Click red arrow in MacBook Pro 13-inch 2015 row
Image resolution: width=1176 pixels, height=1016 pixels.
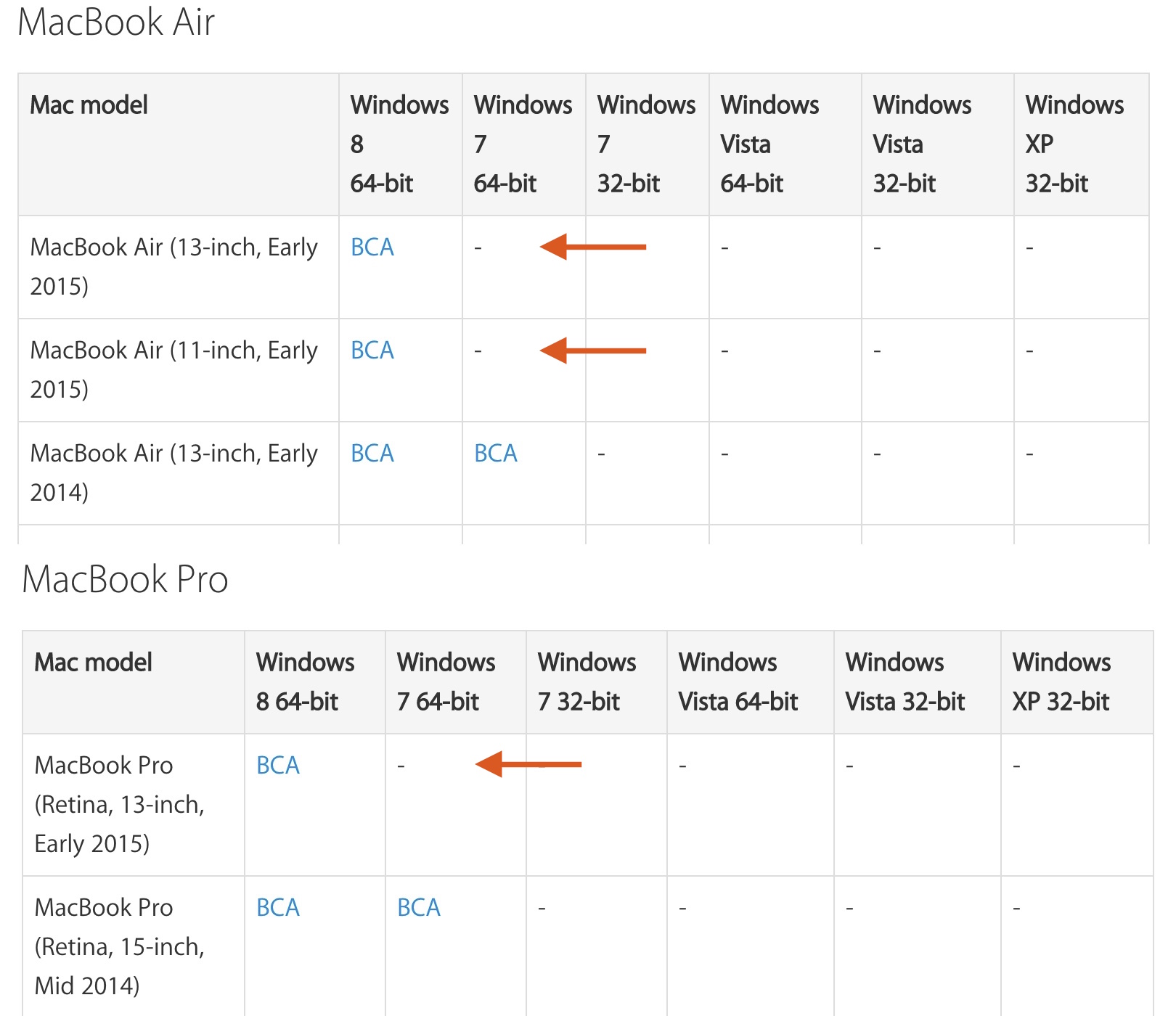pyautogui.click(x=528, y=764)
